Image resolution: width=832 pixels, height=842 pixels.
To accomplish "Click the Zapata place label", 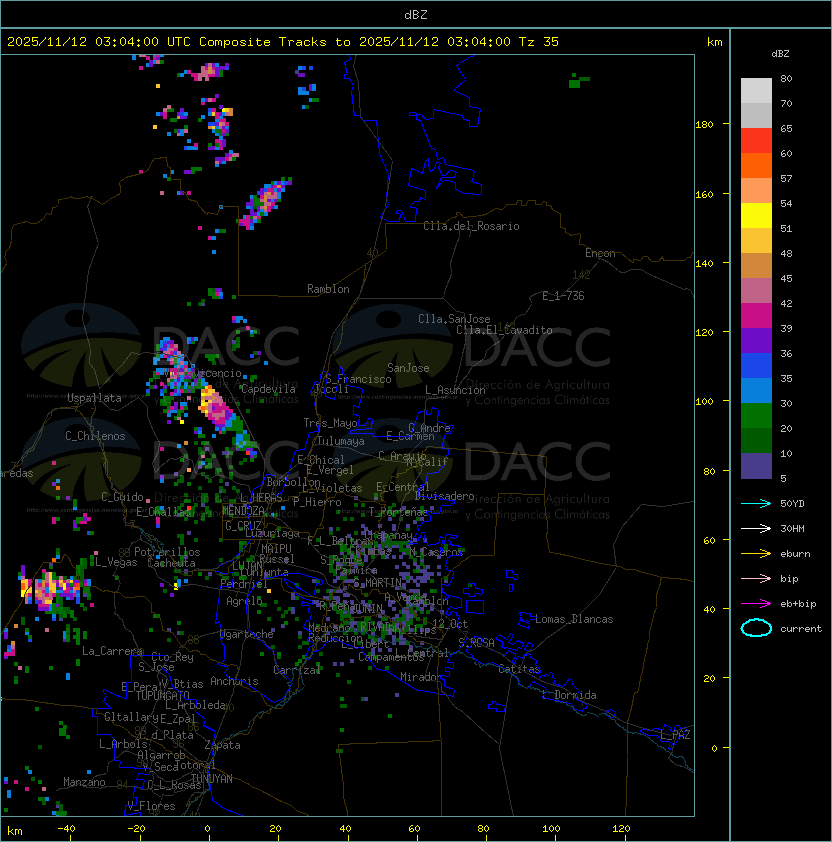I will (x=222, y=745).
